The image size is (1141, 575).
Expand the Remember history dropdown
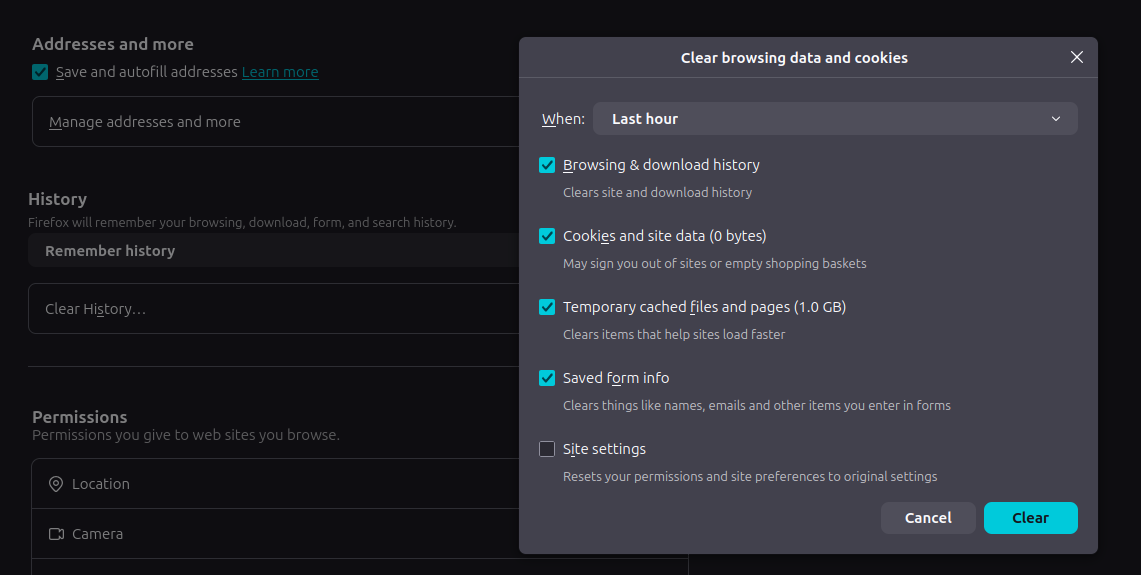click(270, 251)
